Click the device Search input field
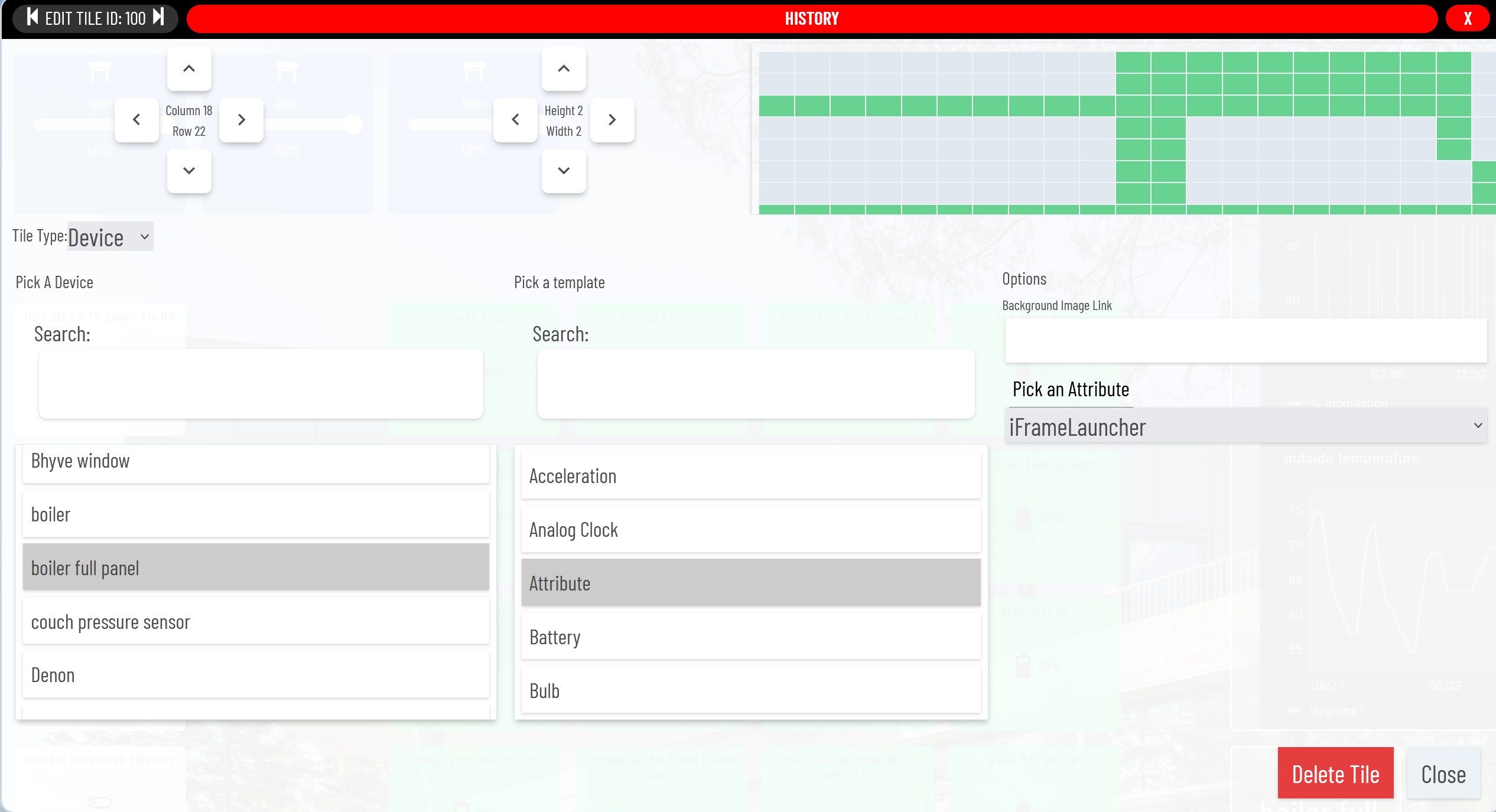 [261, 384]
